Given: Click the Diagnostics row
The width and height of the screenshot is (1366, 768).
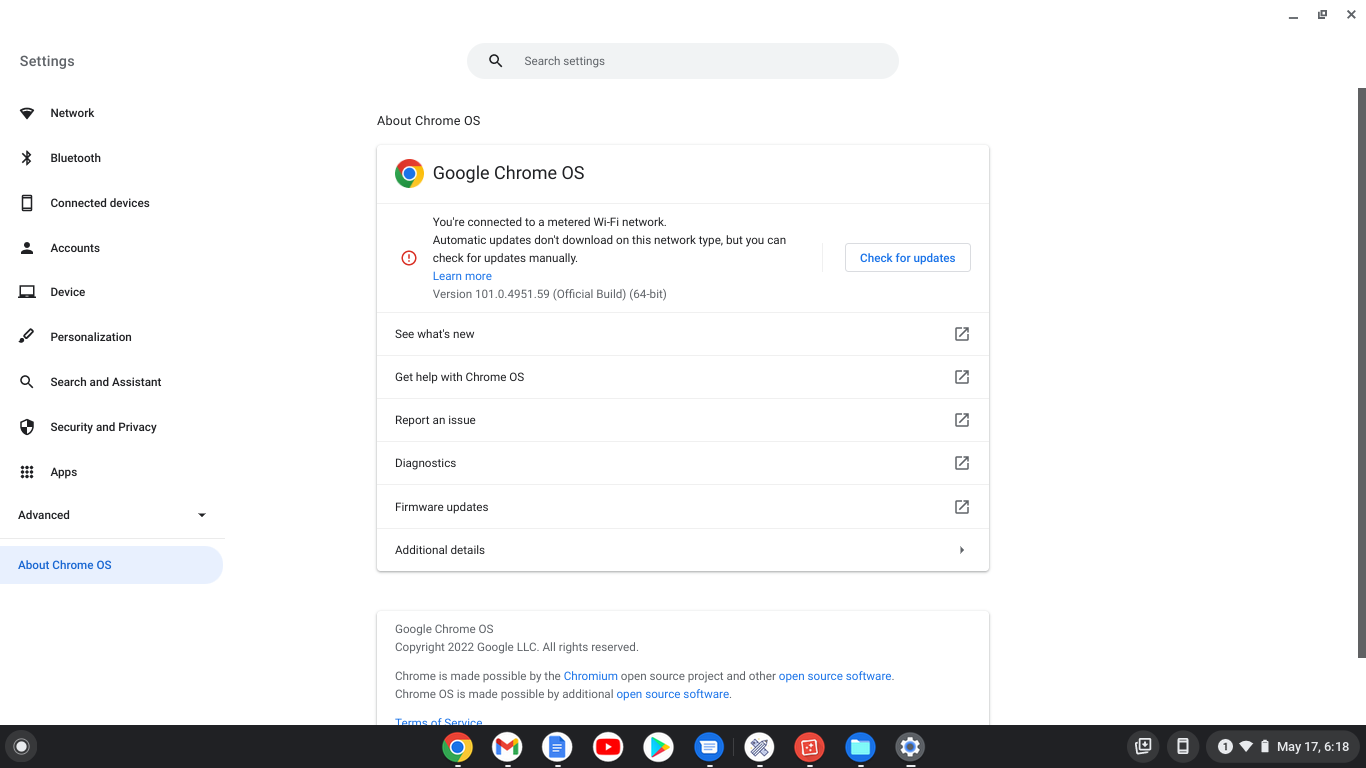Looking at the screenshot, I should pyautogui.click(x=683, y=463).
